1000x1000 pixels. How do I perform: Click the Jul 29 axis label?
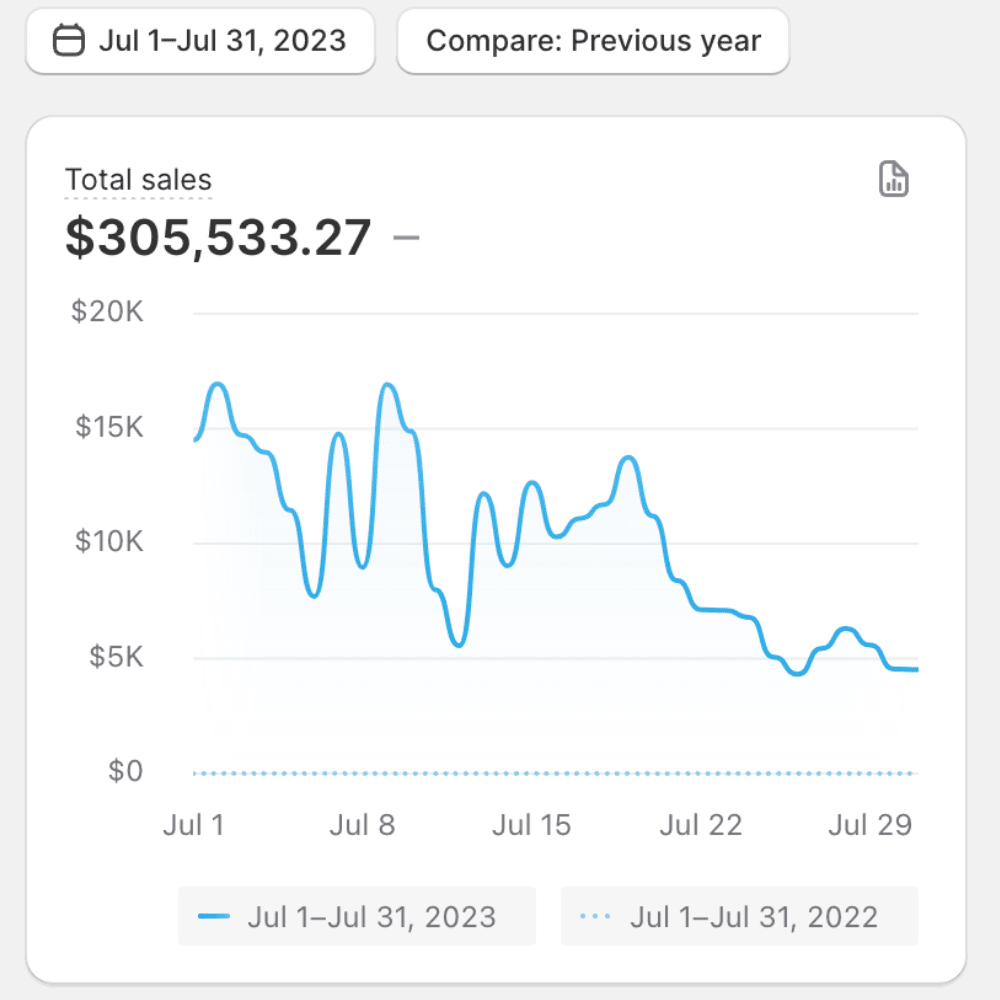pos(871,825)
